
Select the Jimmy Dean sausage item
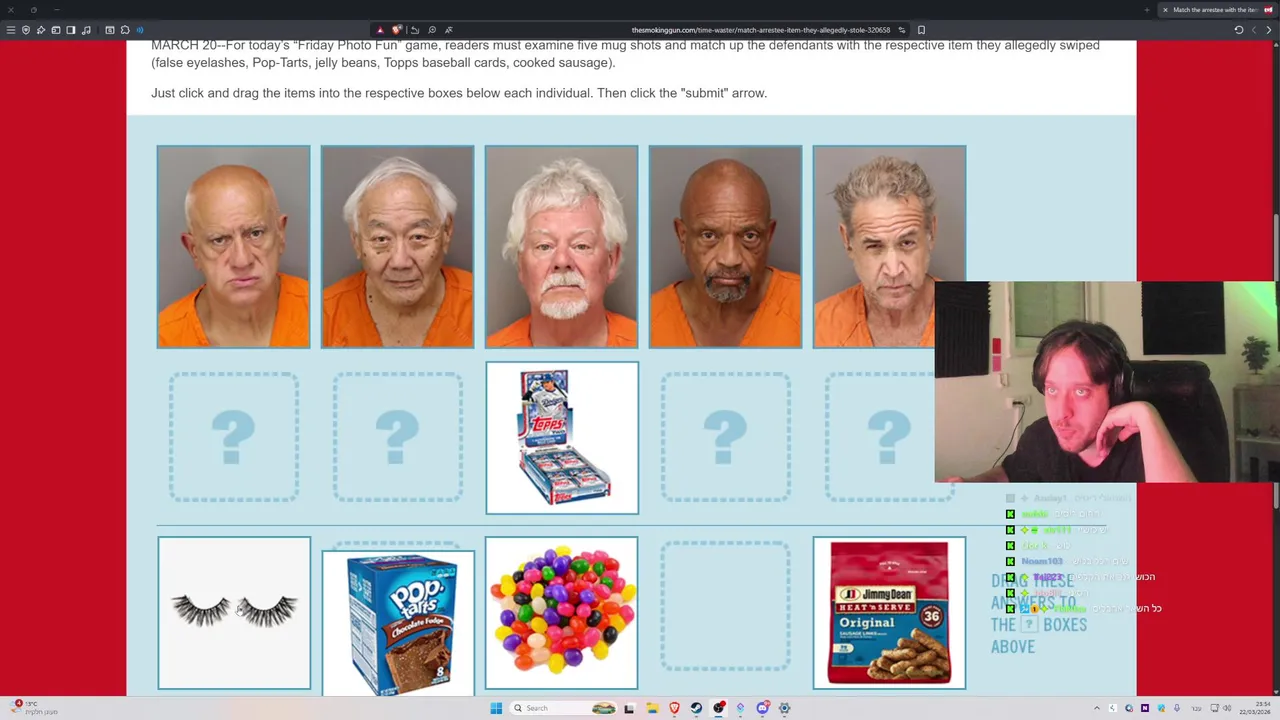pyautogui.click(x=889, y=613)
